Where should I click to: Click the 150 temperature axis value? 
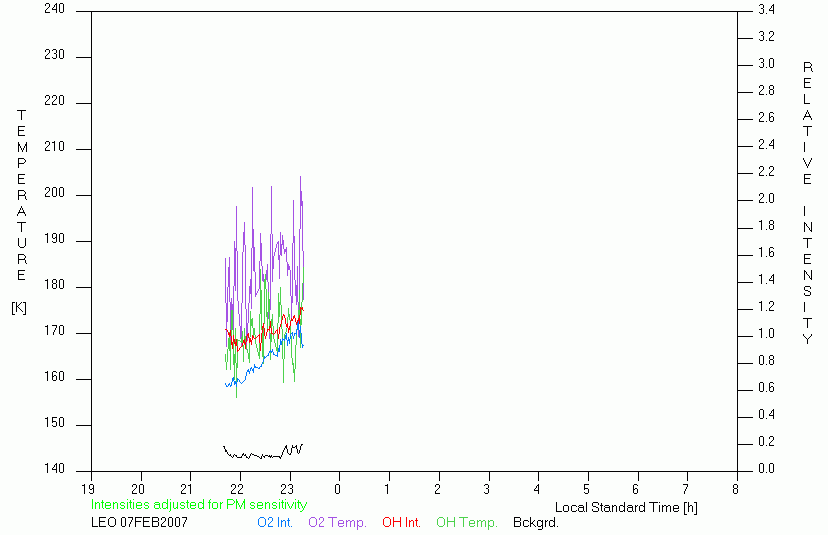coord(54,423)
